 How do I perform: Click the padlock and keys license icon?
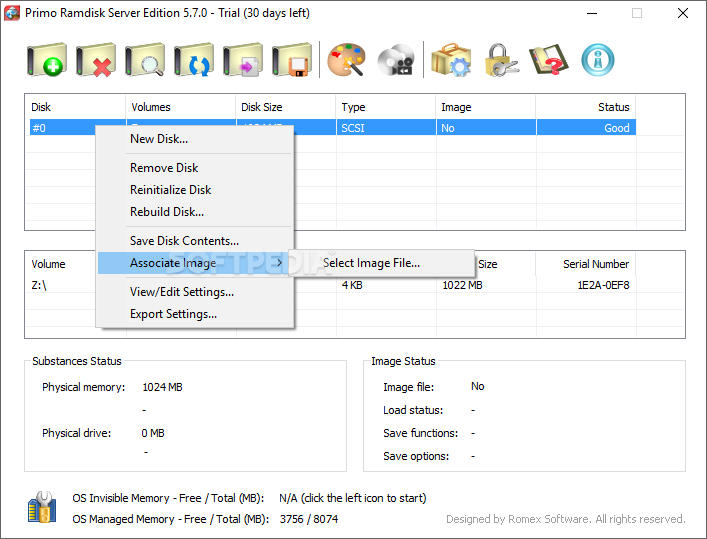(501, 60)
